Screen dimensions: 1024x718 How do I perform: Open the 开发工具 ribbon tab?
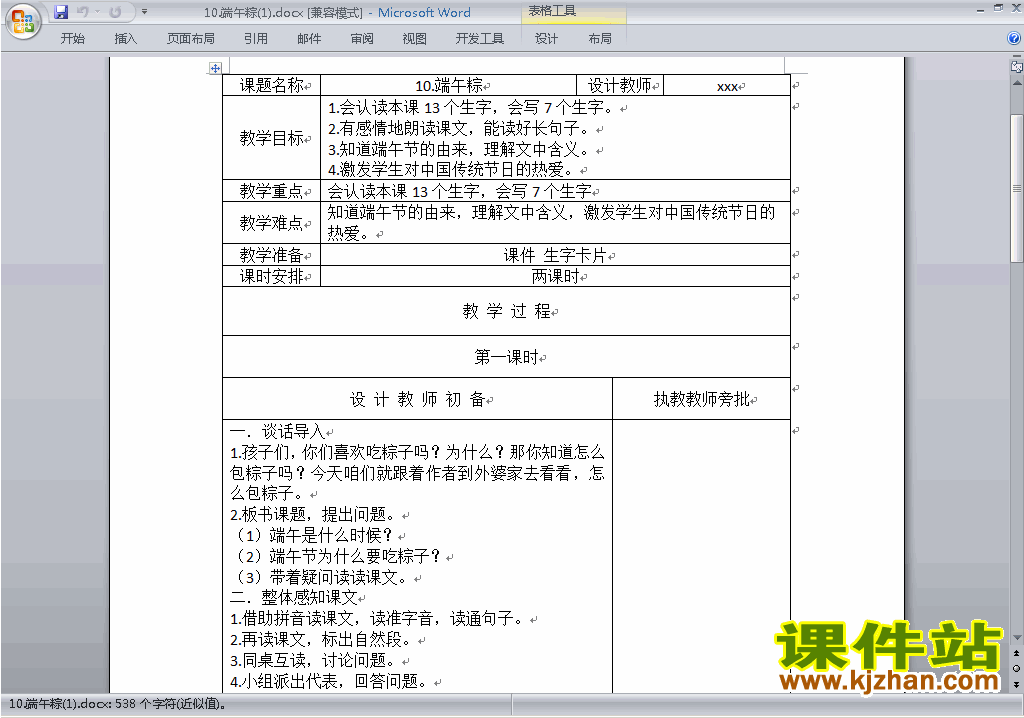pos(480,39)
